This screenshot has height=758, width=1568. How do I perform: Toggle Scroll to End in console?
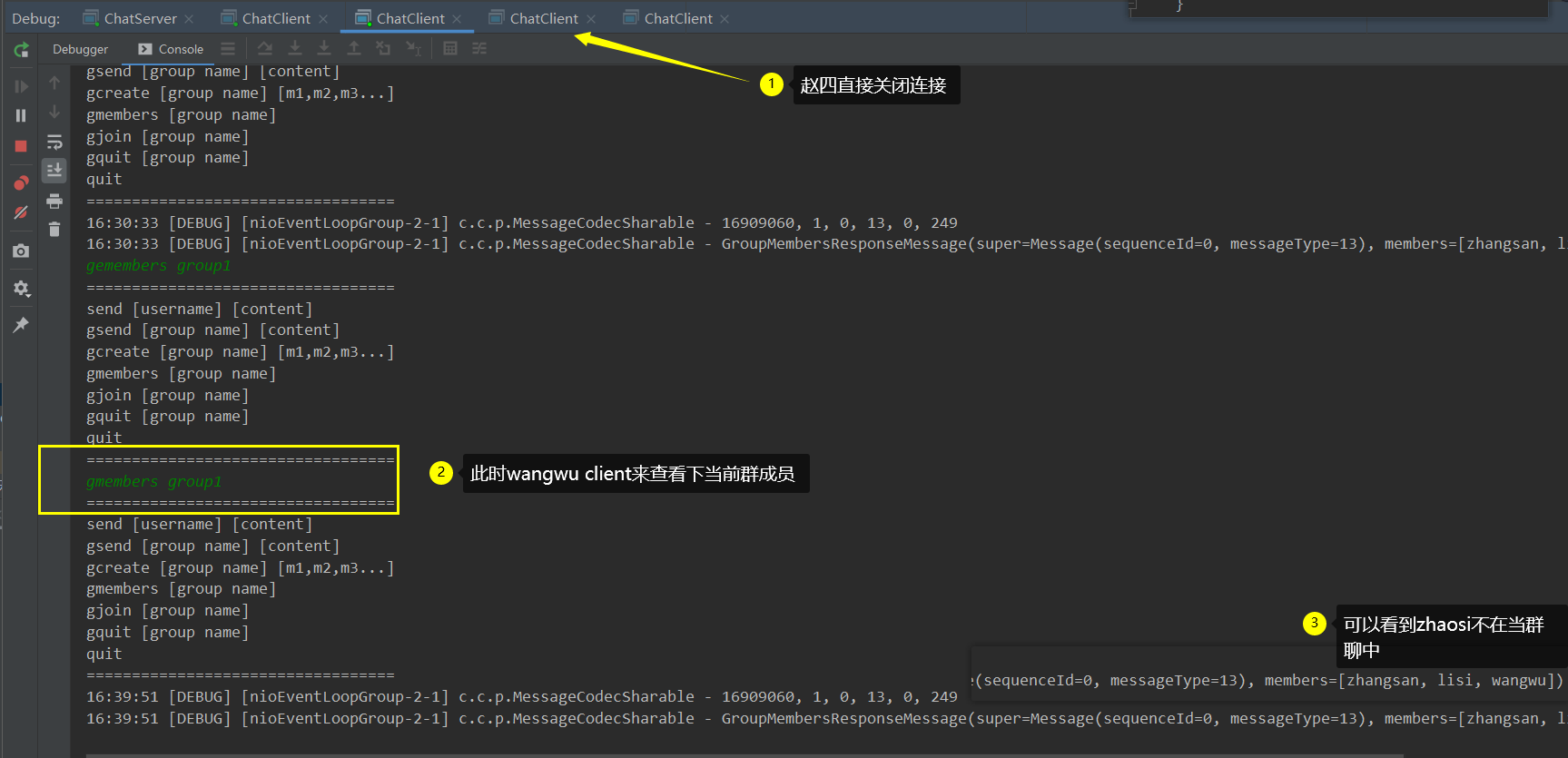click(54, 171)
